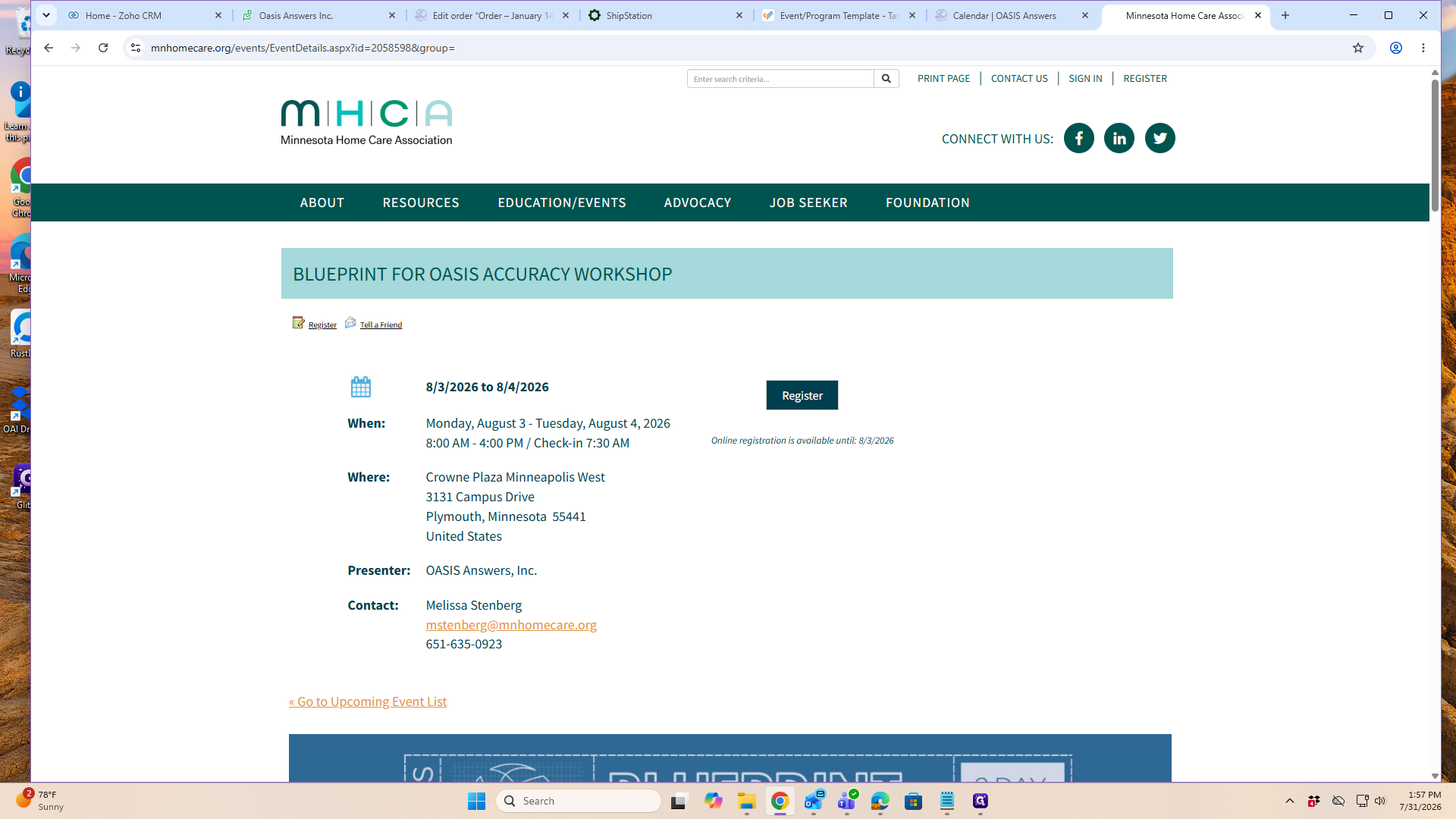Switch to Calendar | OASIS Answers tab

[1012, 15]
